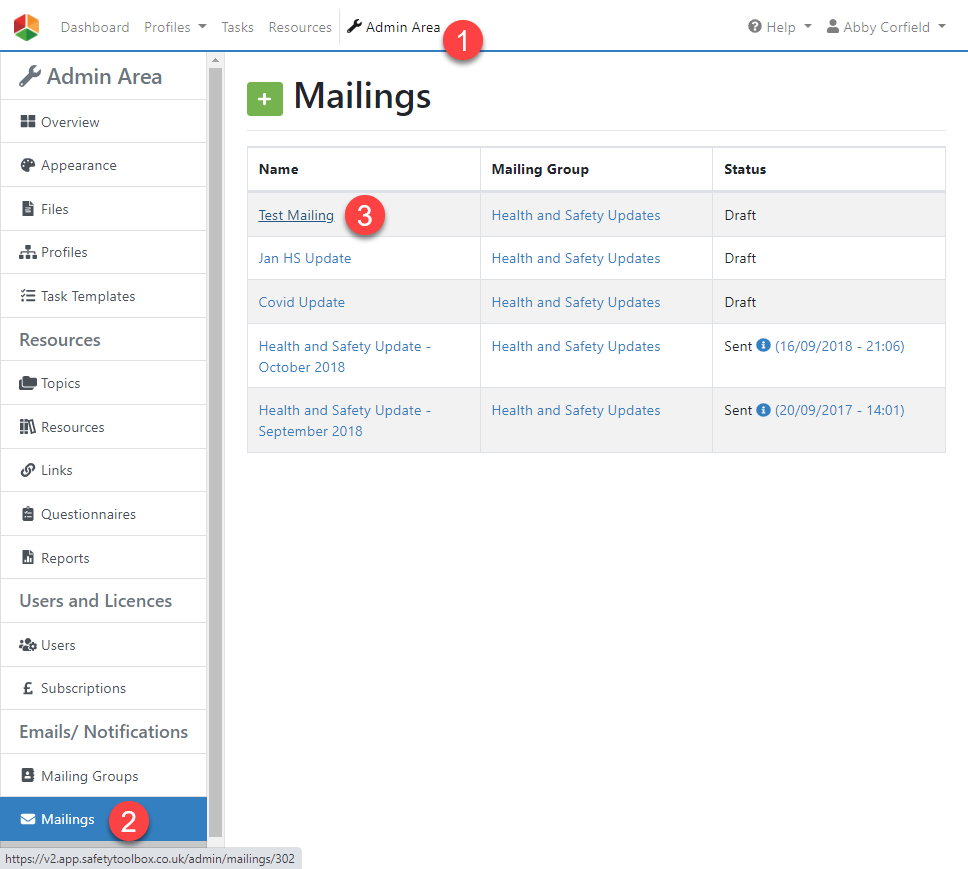968x869 pixels.
Task: Click the Safety Toolbox logo icon
Action: [26, 27]
